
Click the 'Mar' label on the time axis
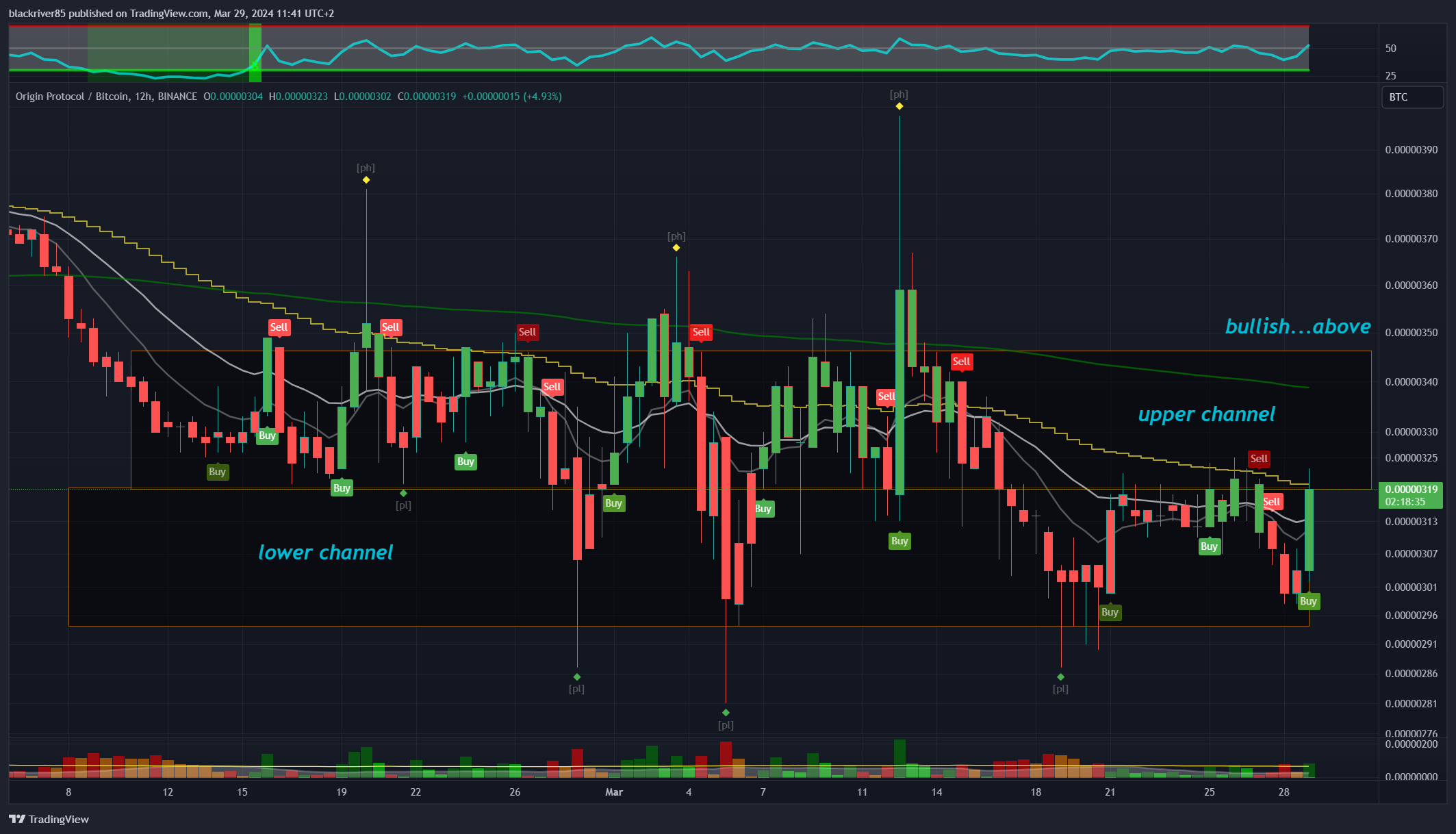[614, 792]
